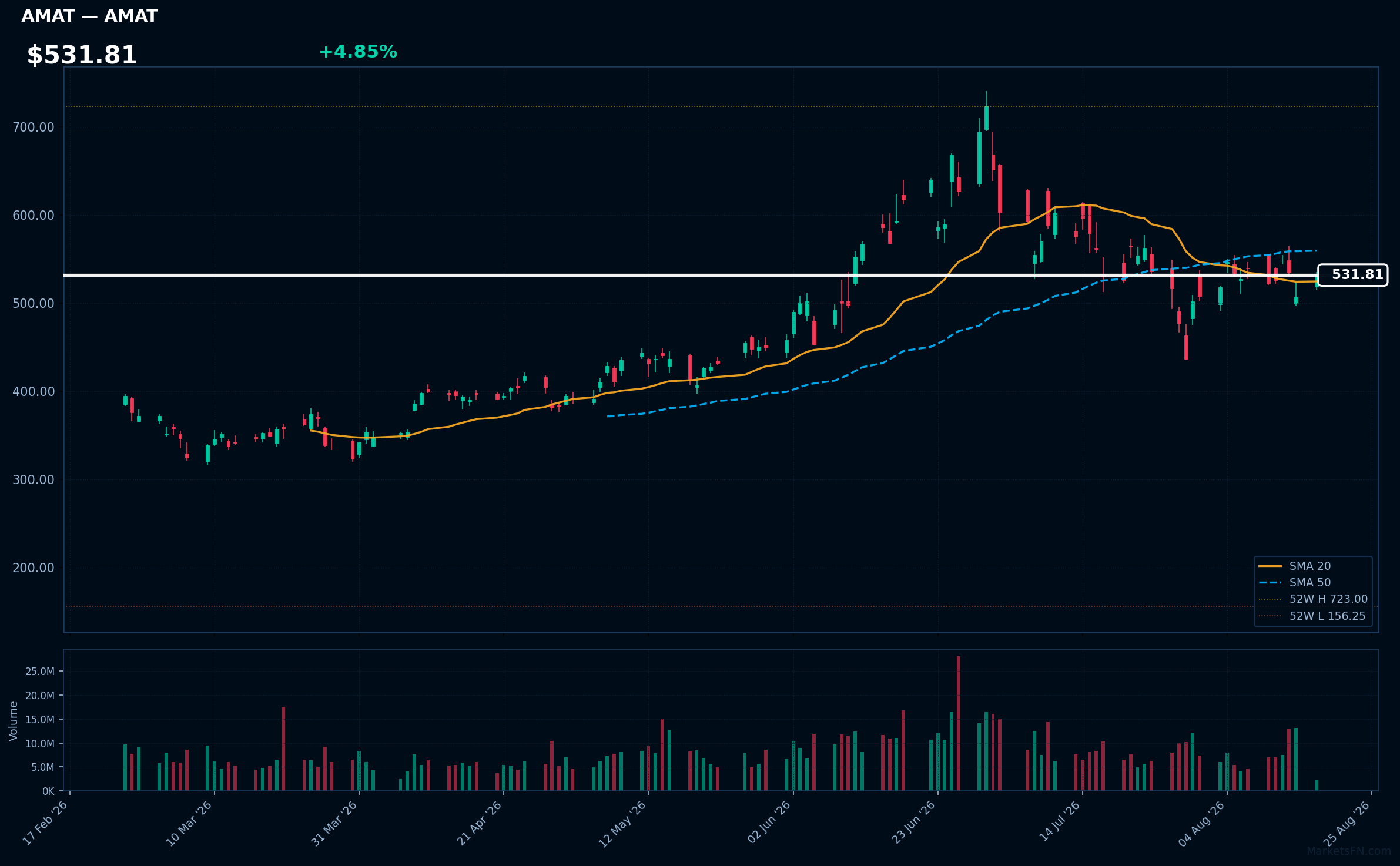This screenshot has width=1400, height=866.
Task: Click the 23 Jun '26 date label
Action: (913, 823)
